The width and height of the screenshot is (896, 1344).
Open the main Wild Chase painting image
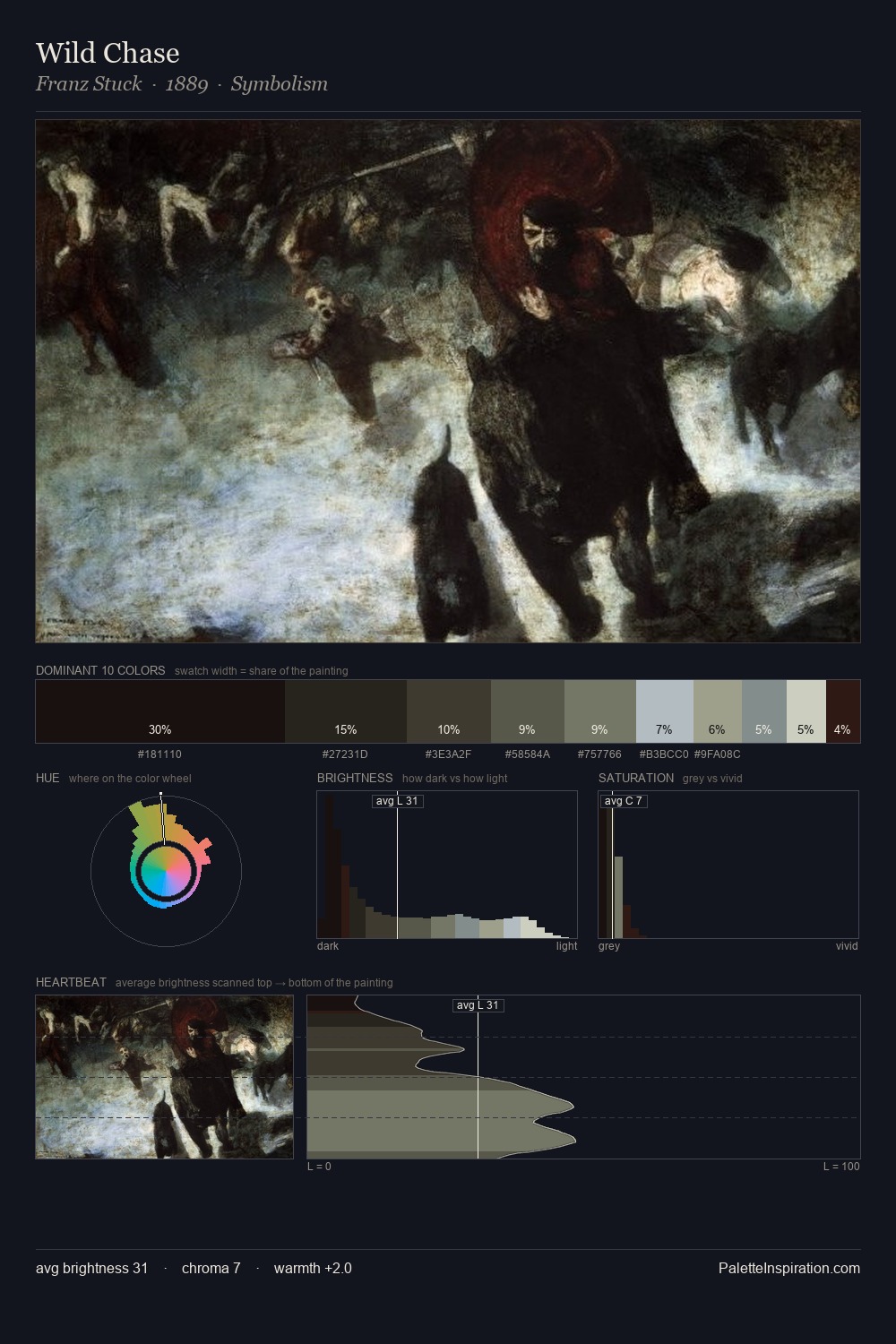[448, 382]
